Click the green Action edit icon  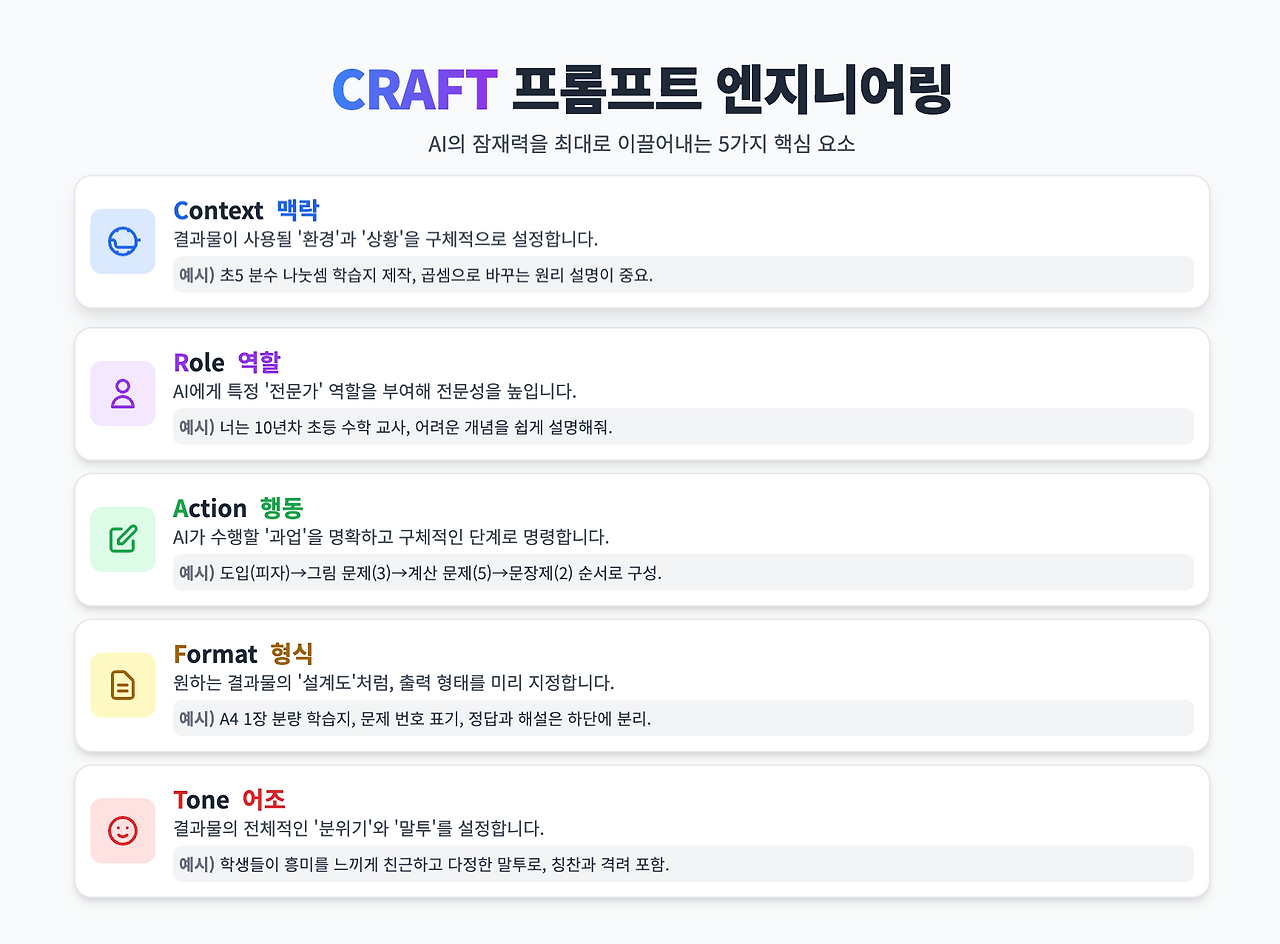pyautogui.click(x=123, y=539)
